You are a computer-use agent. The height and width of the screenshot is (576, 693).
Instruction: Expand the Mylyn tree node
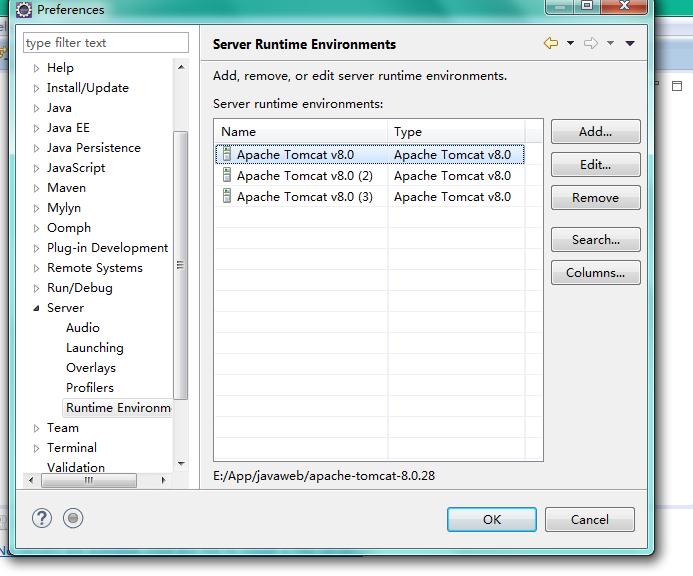point(36,208)
